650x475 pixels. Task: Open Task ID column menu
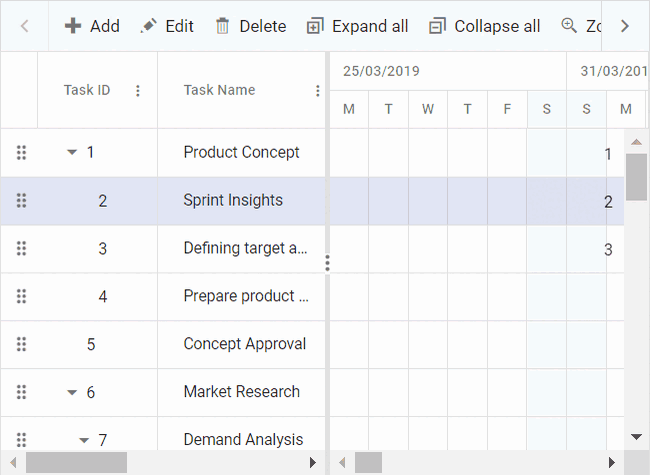(138, 90)
